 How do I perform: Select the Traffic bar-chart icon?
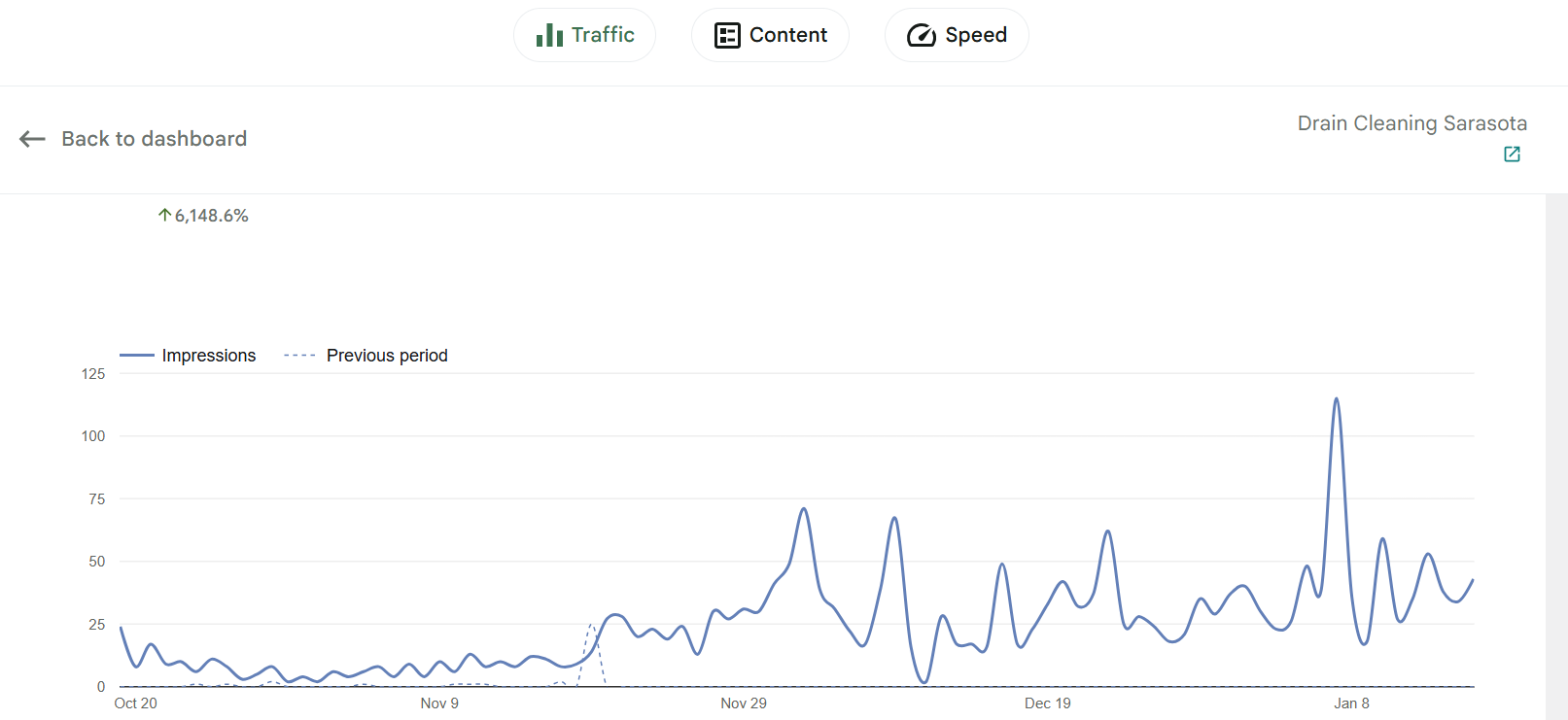547,34
